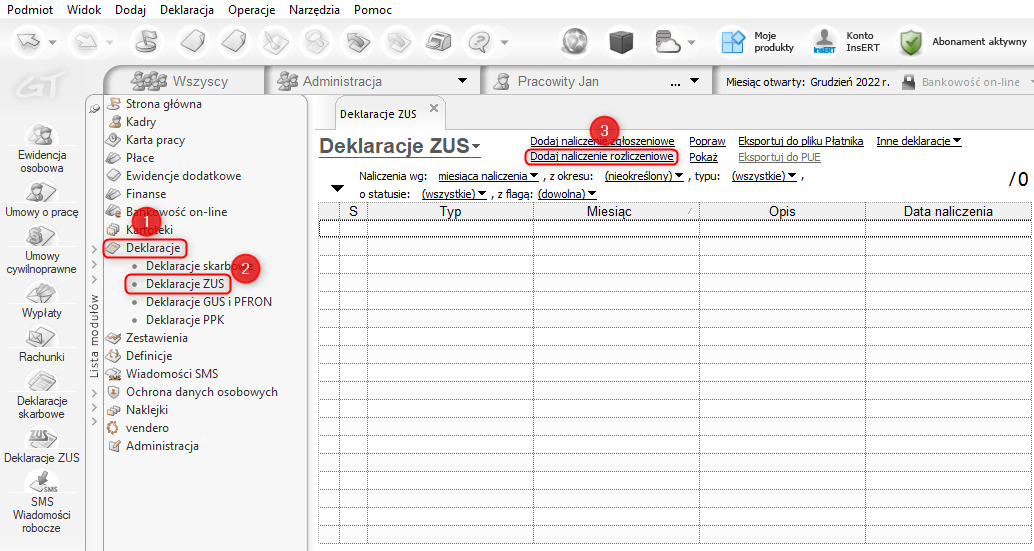
Task: Click the Abonament aktywny shield icon
Action: (x=911, y=42)
